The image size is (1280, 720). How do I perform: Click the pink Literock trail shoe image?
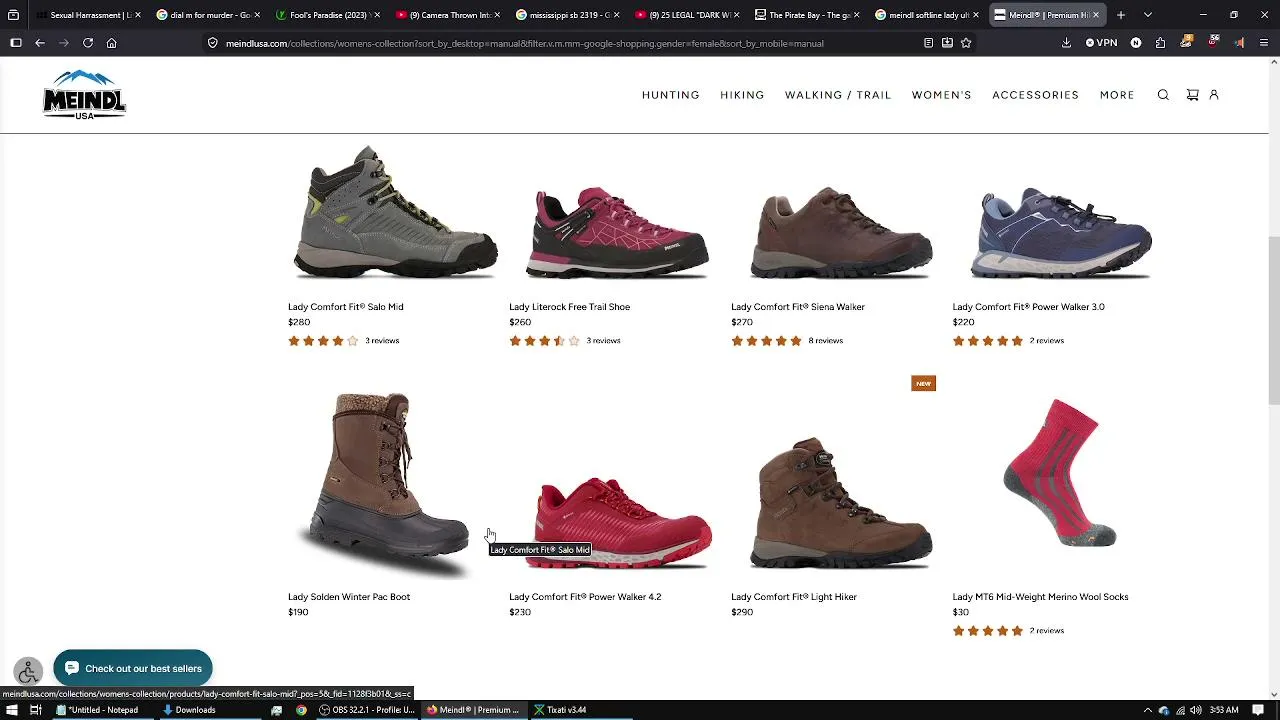point(617,232)
